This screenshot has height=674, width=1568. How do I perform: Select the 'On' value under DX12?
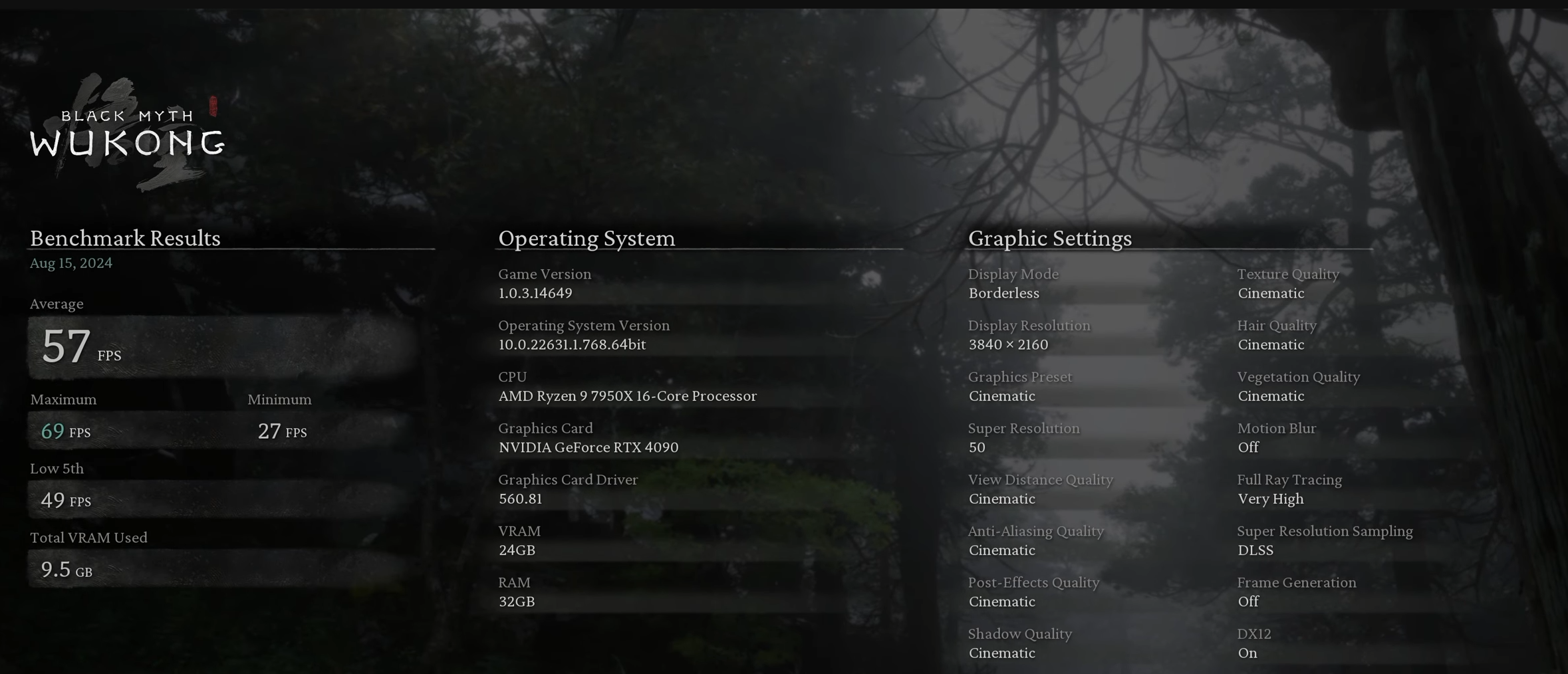click(x=1247, y=653)
